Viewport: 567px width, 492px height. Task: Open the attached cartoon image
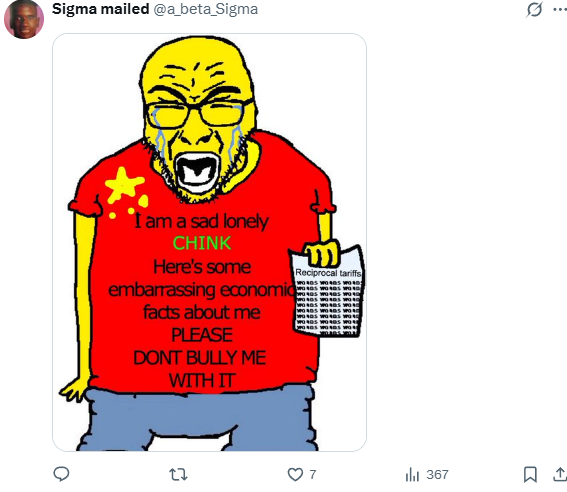pyautogui.click(x=209, y=242)
